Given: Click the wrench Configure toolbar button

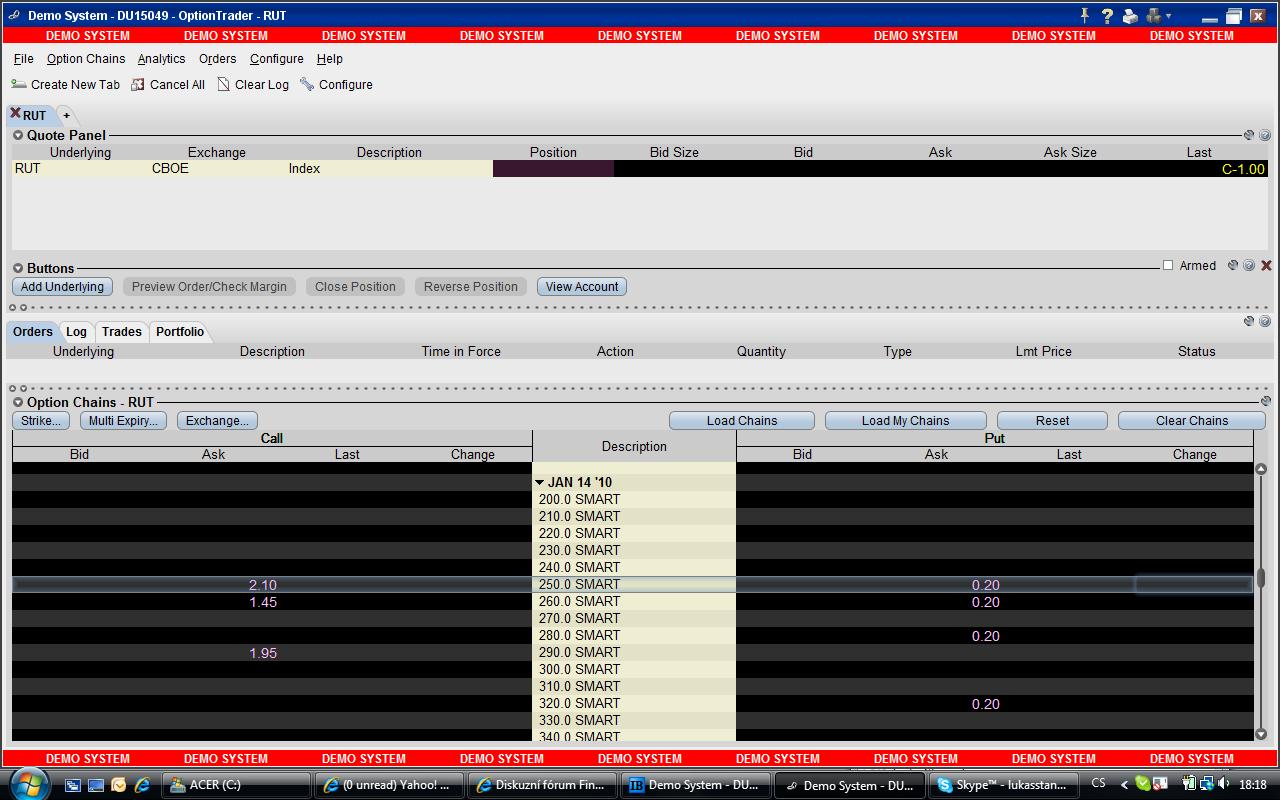Looking at the screenshot, I should pos(336,85).
